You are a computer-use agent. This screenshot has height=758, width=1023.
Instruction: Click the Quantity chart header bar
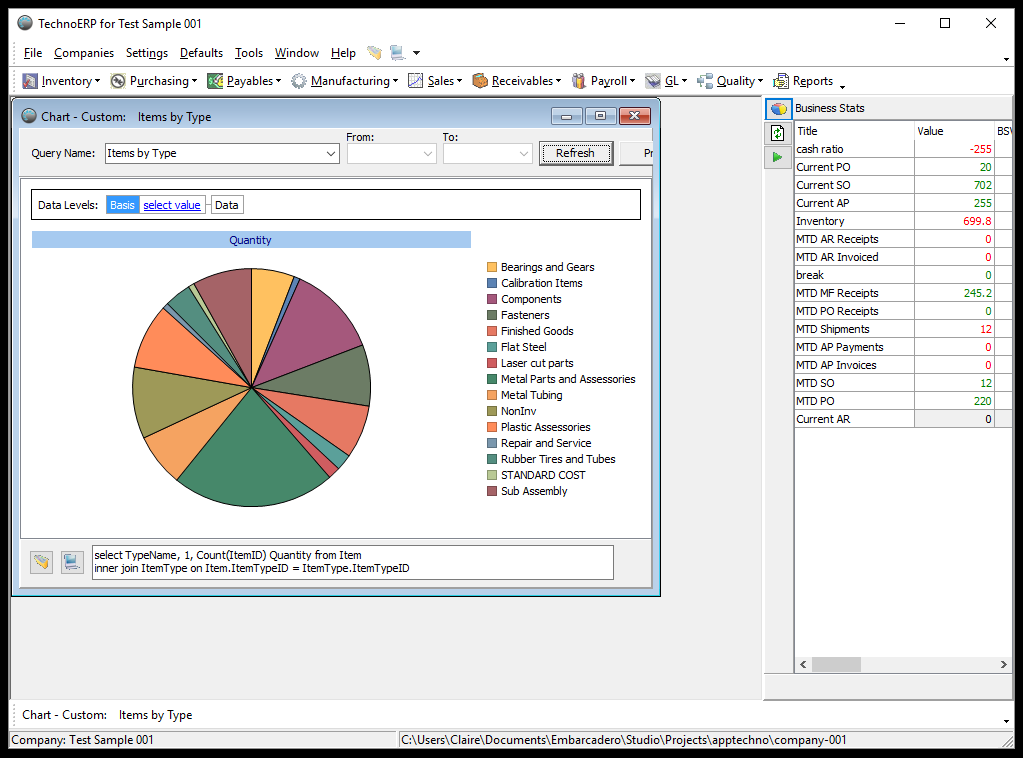(x=251, y=240)
